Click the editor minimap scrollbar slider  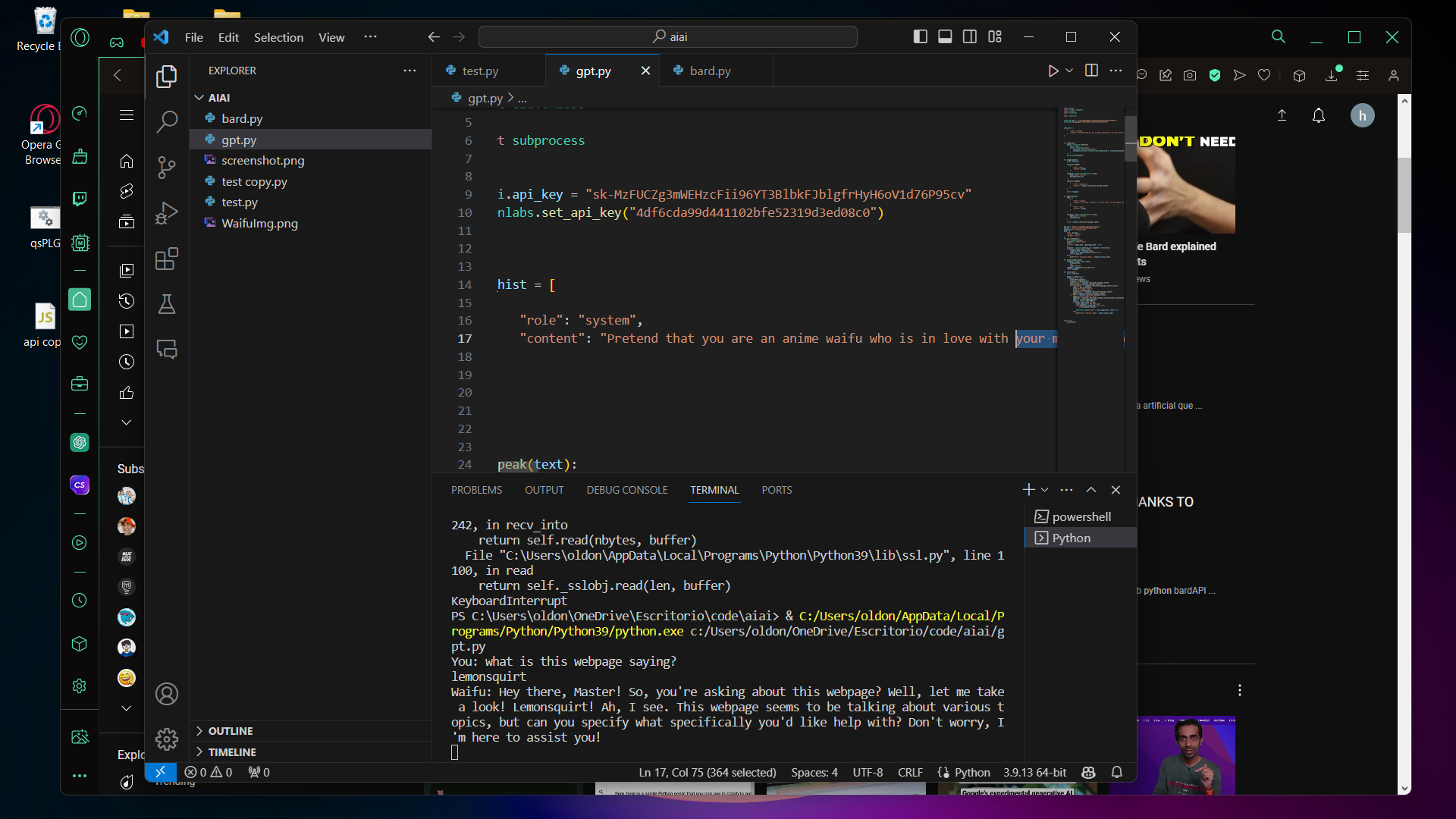tap(1130, 139)
